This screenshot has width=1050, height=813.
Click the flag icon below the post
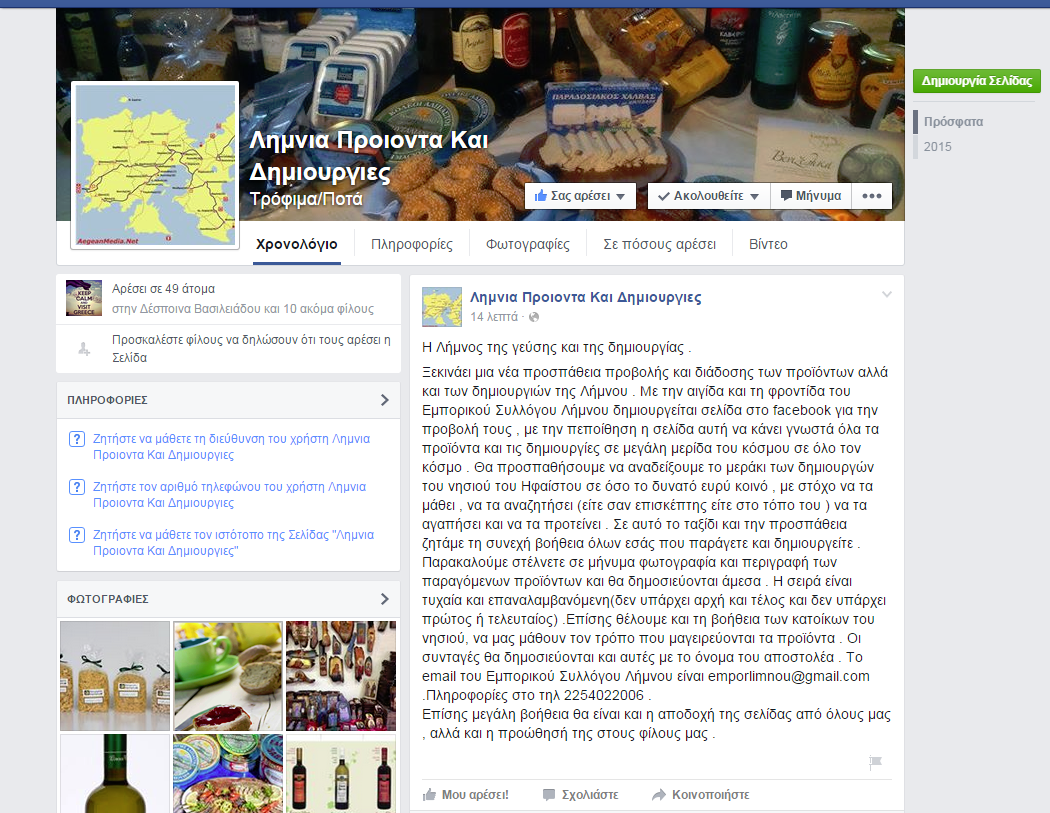(875, 762)
